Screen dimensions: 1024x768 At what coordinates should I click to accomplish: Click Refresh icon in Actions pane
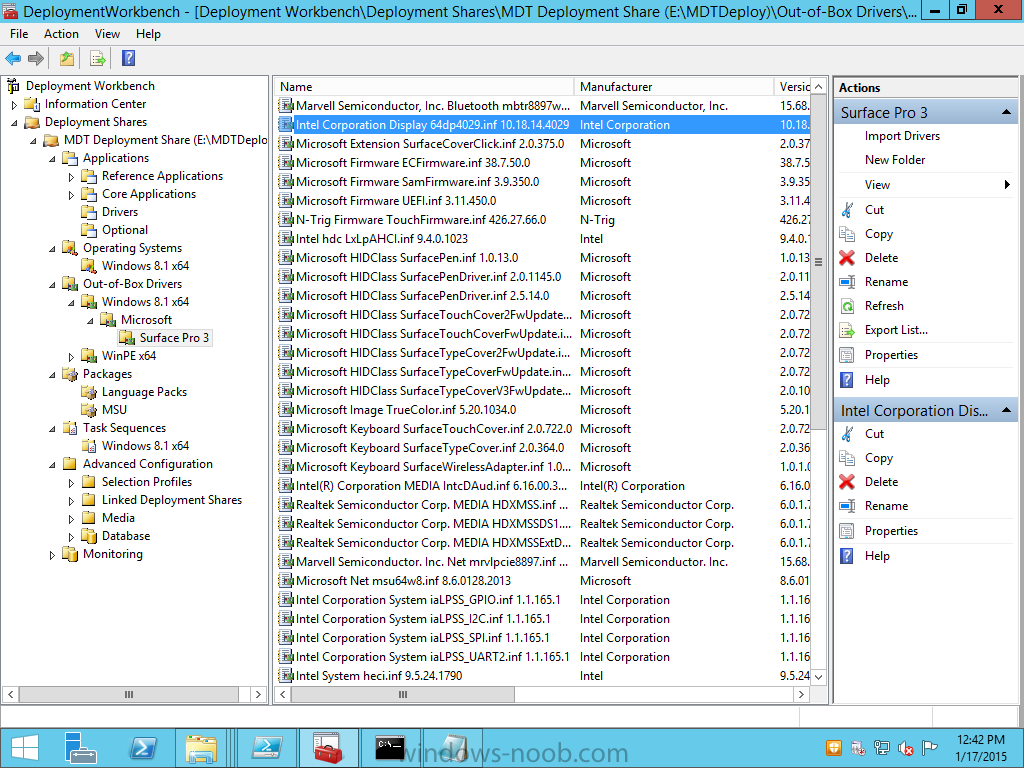coord(847,306)
